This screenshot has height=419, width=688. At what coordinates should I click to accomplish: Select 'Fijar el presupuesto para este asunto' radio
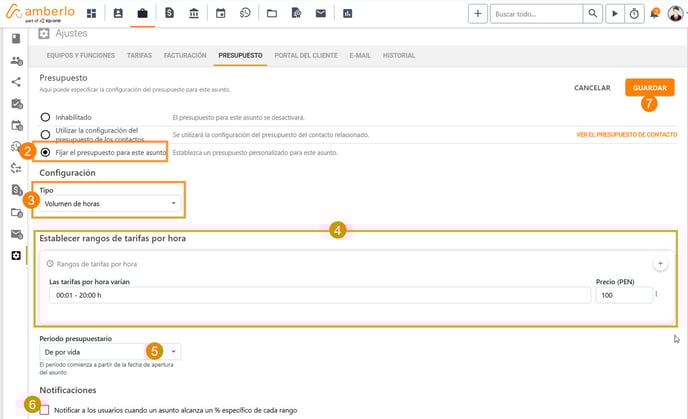coord(45,152)
